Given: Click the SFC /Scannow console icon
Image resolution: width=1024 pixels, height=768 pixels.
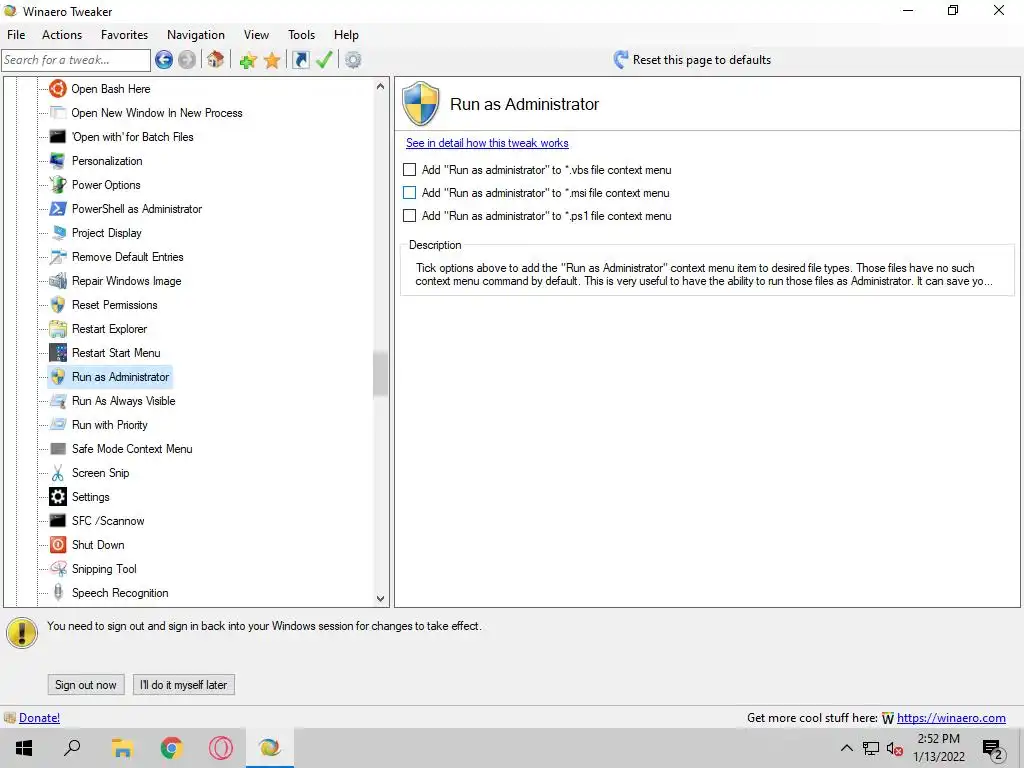Looking at the screenshot, I should click(x=57, y=520).
